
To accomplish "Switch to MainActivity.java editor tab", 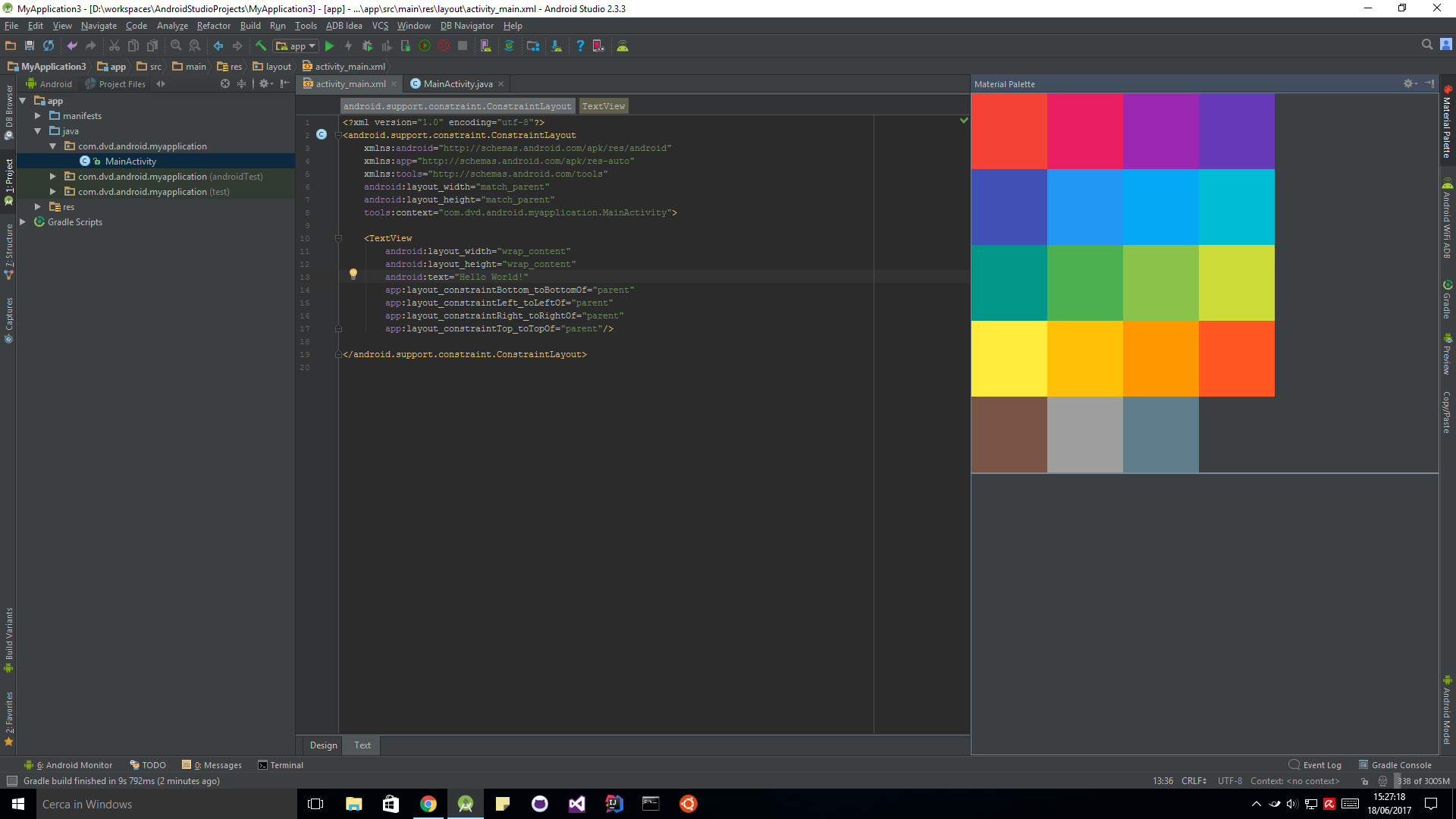I will pyautogui.click(x=457, y=84).
